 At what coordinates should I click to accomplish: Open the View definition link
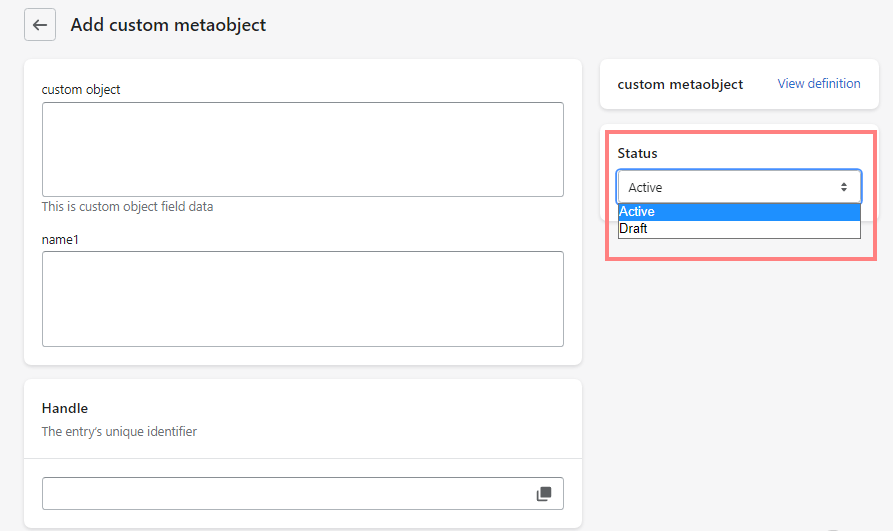tap(818, 84)
